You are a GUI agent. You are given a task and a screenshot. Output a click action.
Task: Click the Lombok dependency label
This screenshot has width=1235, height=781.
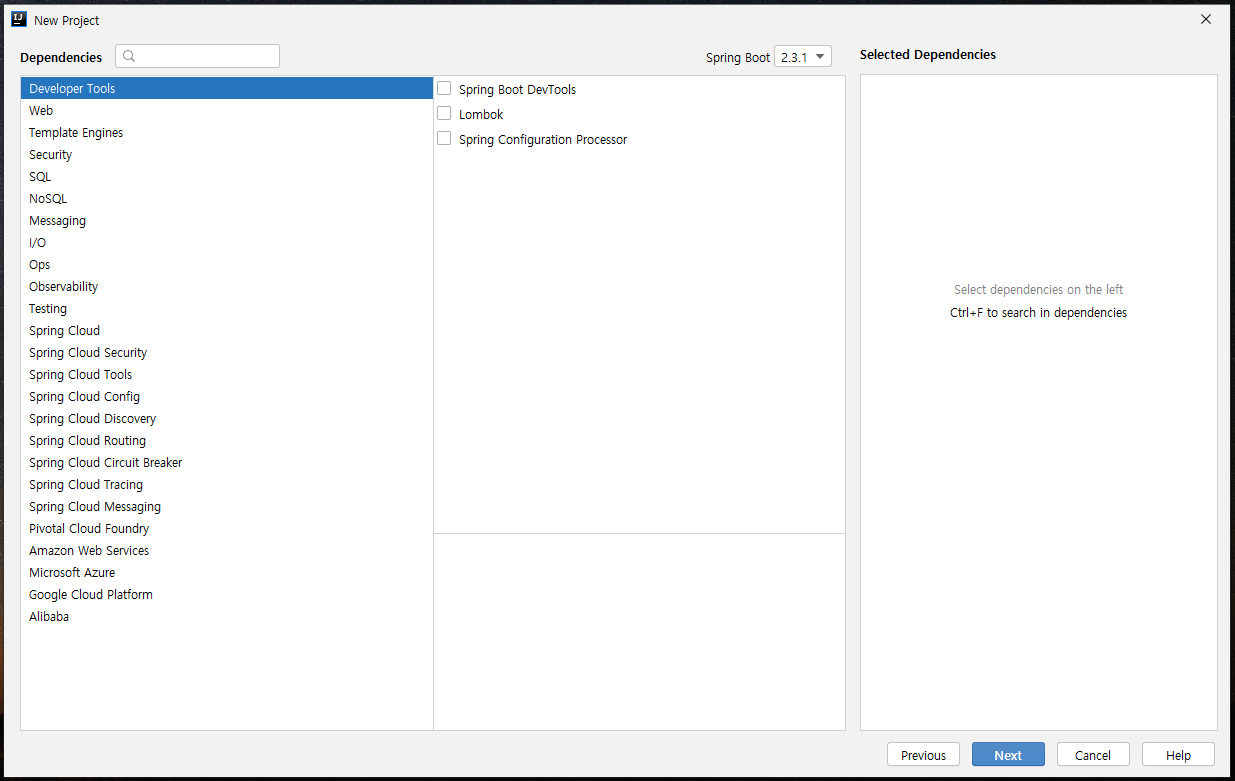click(481, 114)
